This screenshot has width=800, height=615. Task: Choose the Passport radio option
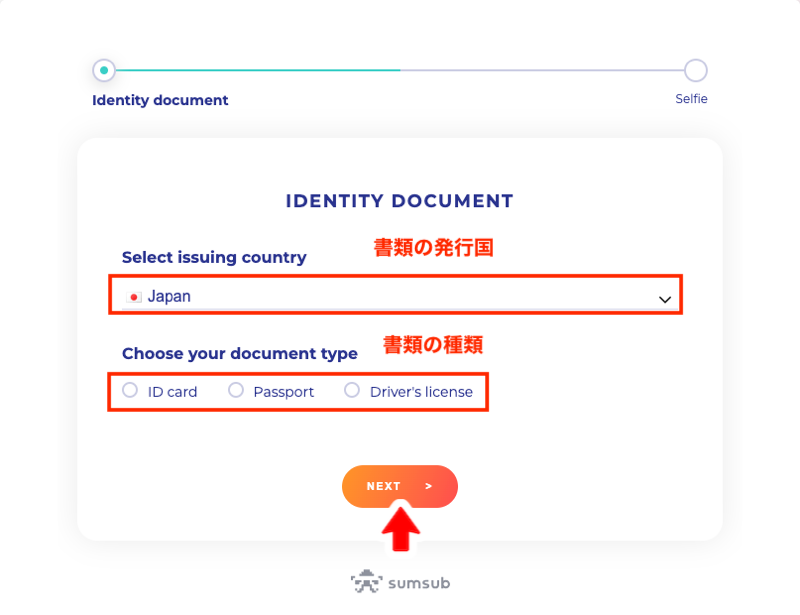tap(236, 390)
